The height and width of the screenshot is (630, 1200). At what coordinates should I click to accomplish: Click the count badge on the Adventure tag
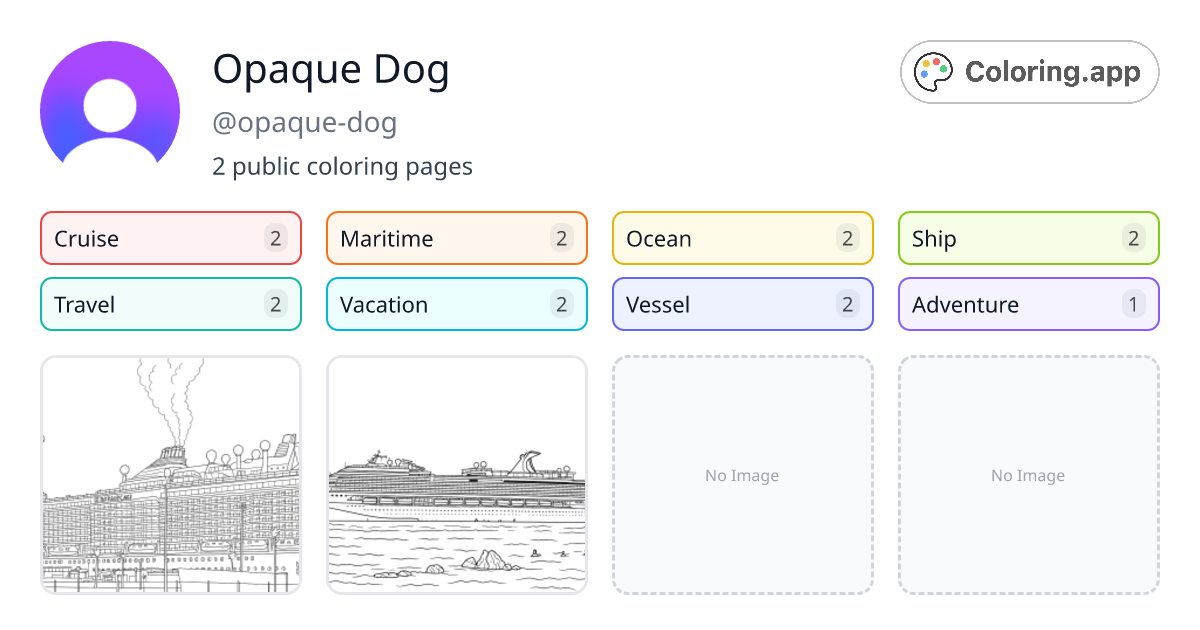(x=1134, y=304)
